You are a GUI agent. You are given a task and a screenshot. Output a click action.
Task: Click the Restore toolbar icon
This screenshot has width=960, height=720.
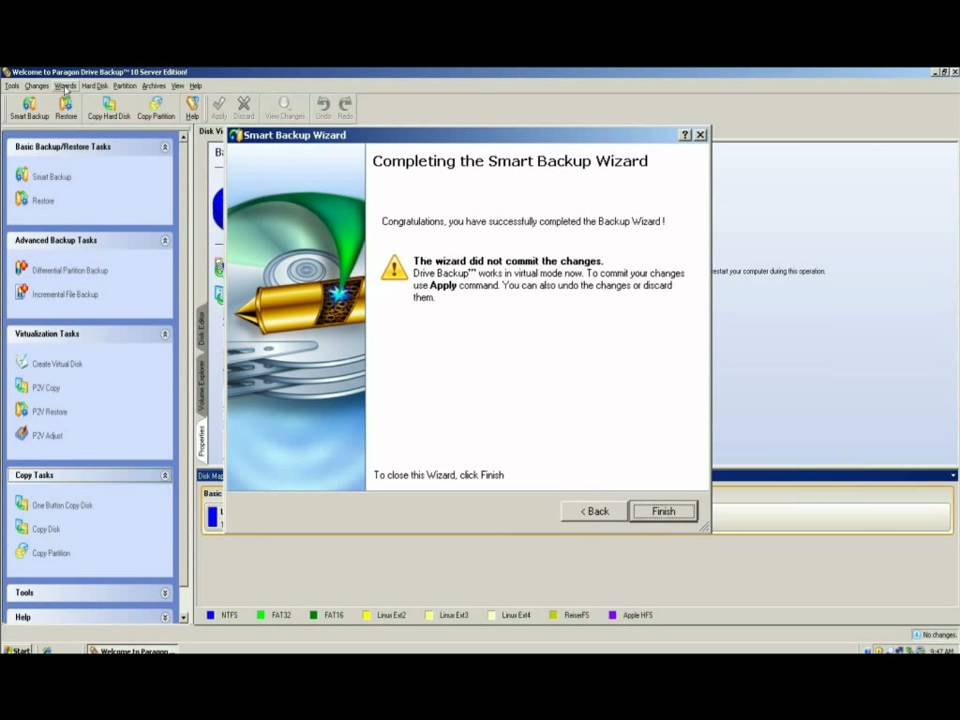click(x=66, y=108)
